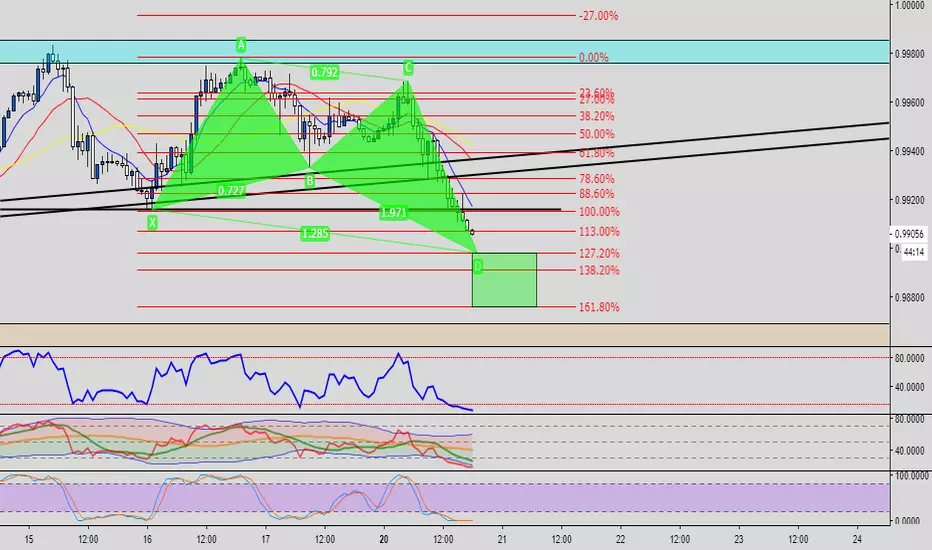Click the 0.727 pattern ratio label
The image size is (932, 550).
pos(231,191)
